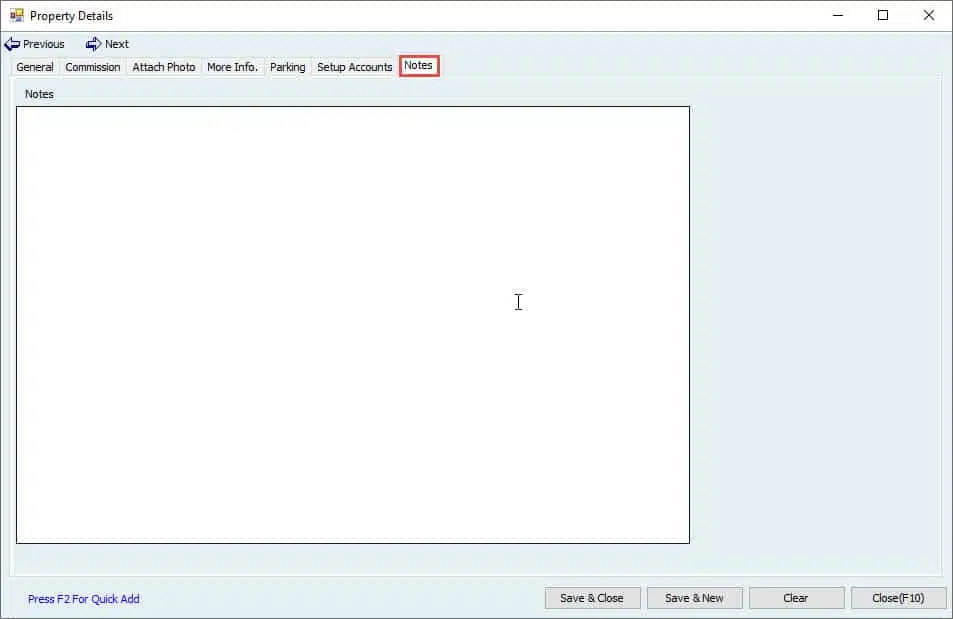Click inside the Notes text area

[x=353, y=325]
